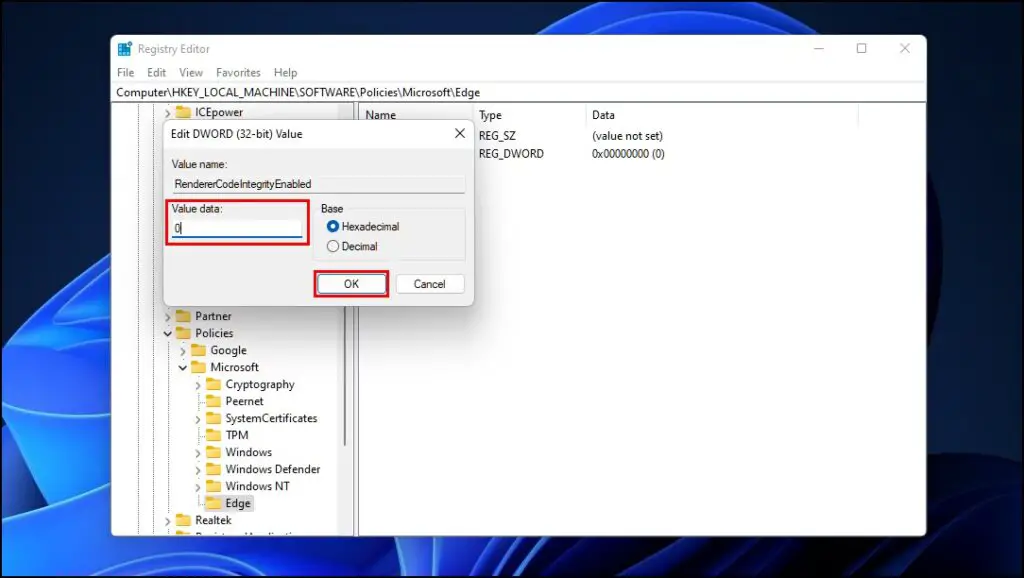The image size is (1024, 578).
Task: Click the Peernet folder icon
Action: [214, 401]
